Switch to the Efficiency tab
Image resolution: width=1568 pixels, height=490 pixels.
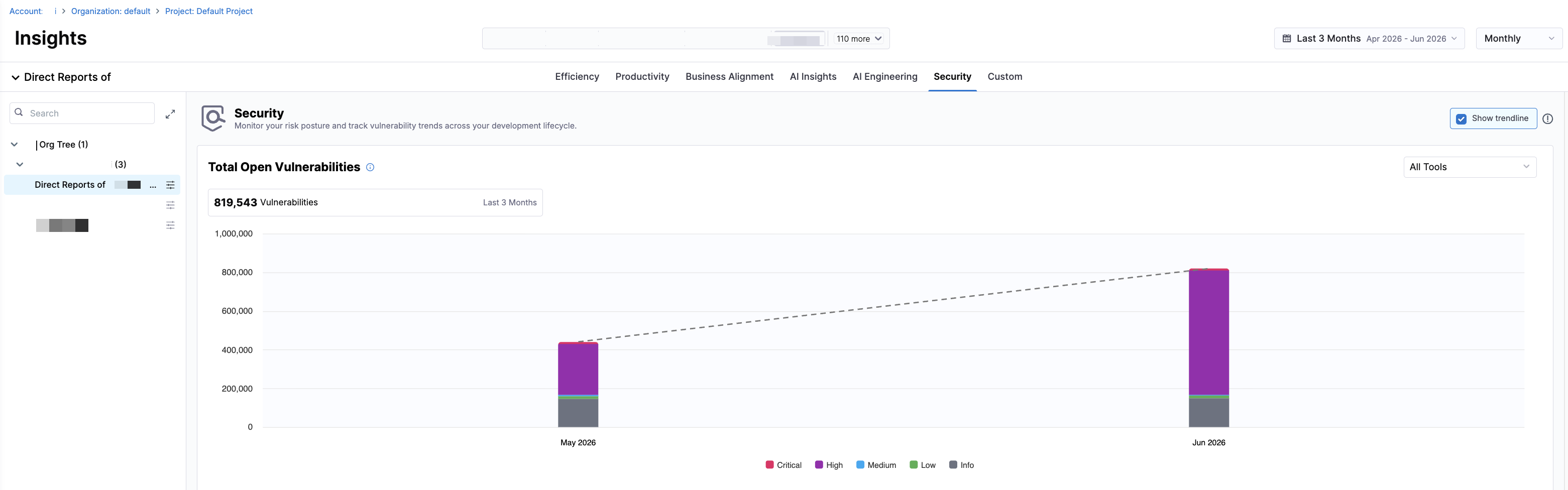click(x=577, y=77)
